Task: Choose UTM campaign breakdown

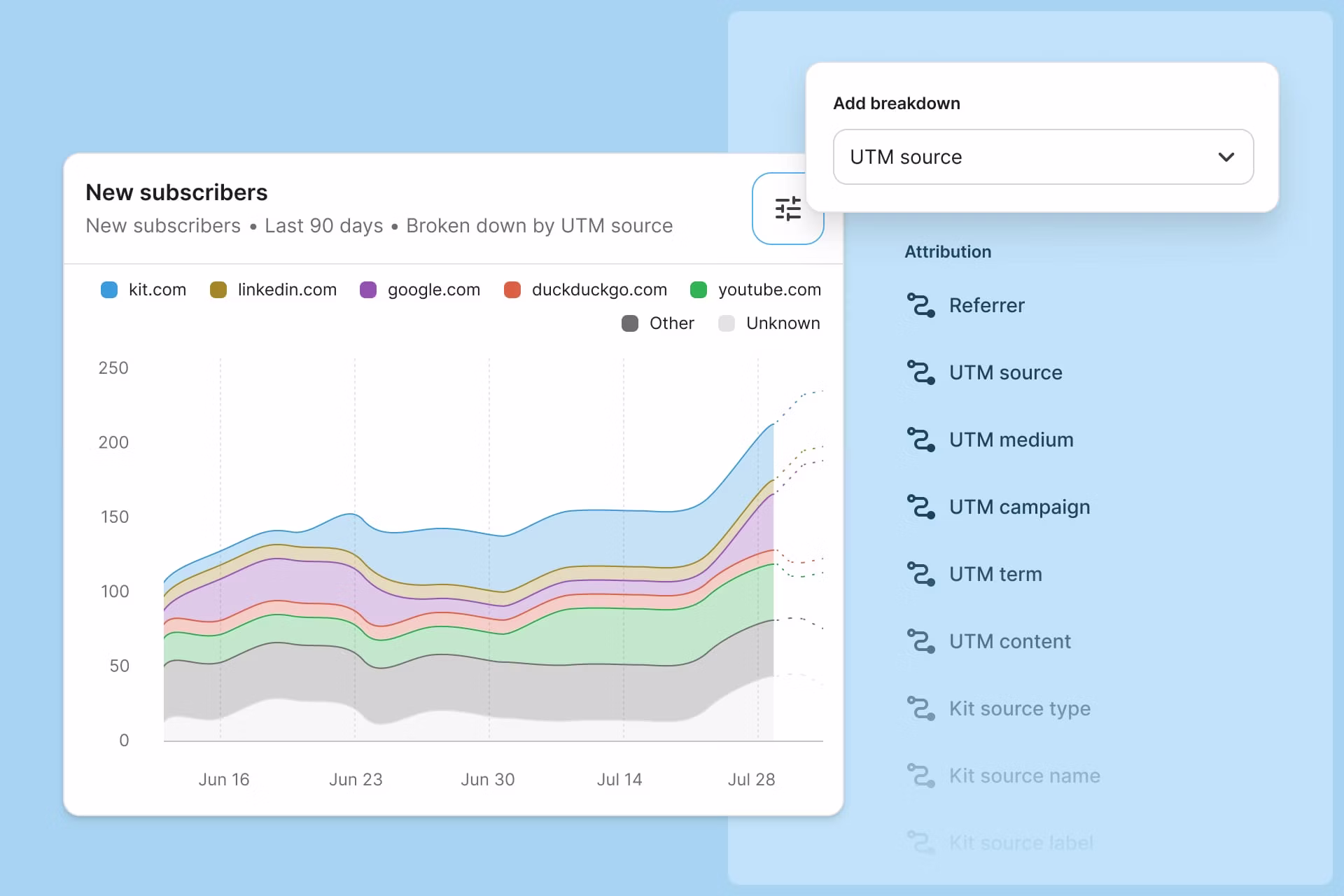Action: 1019,507
